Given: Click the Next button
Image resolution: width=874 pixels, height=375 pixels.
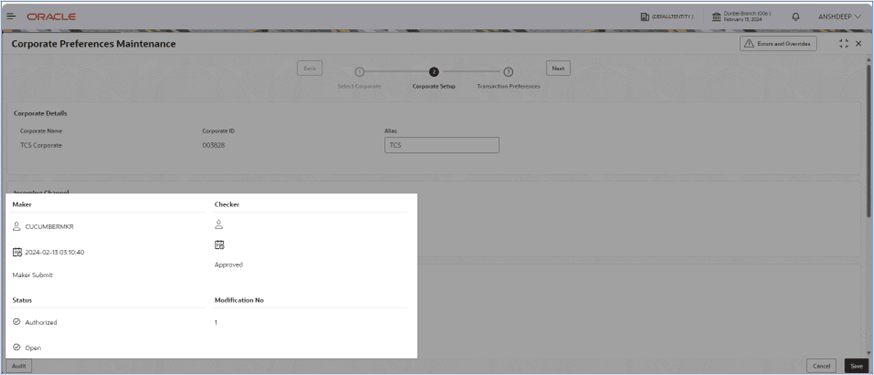Looking at the screenshot, I should point(558,68).
